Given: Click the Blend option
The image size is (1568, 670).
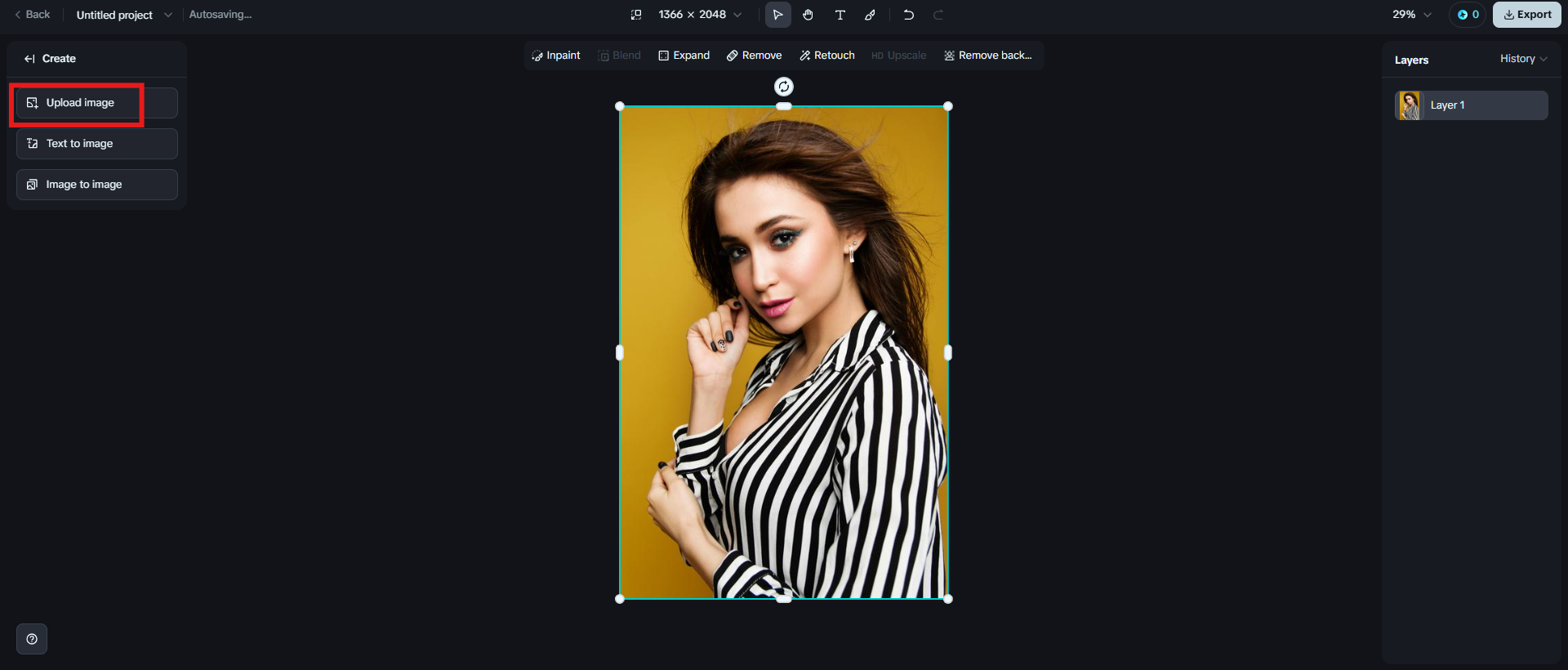Looking at the screenshot, I should click(x=619, y=56).
